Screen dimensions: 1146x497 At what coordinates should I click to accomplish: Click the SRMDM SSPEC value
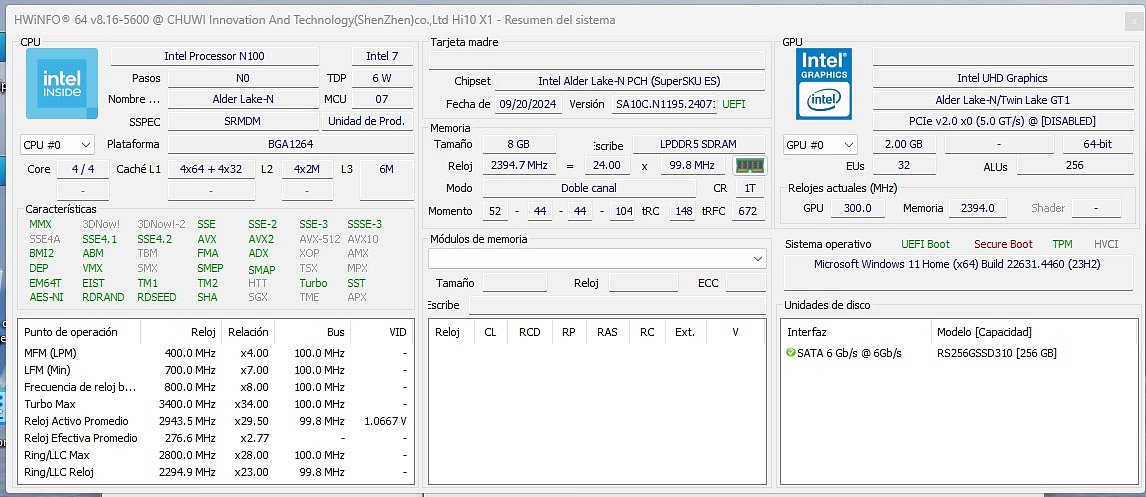243,121
